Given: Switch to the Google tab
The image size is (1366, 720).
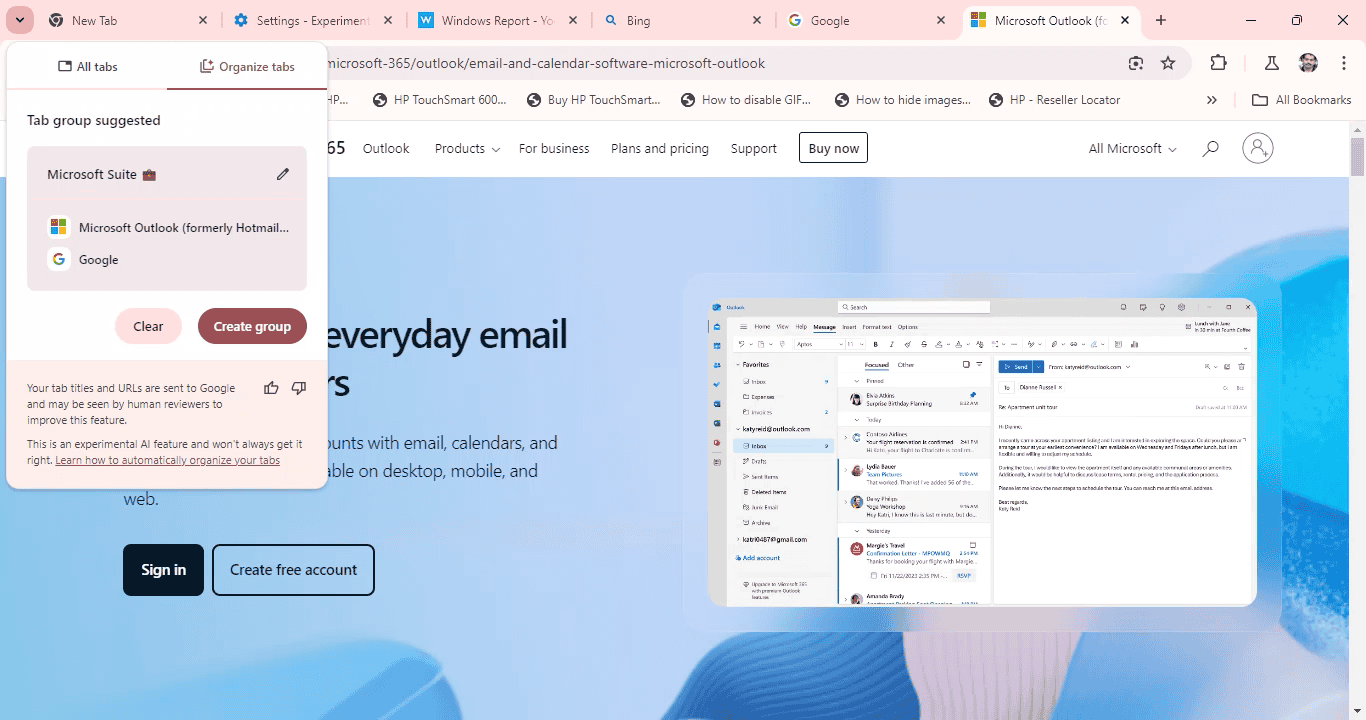Looking at the screenshot, I should click(866, 20).
